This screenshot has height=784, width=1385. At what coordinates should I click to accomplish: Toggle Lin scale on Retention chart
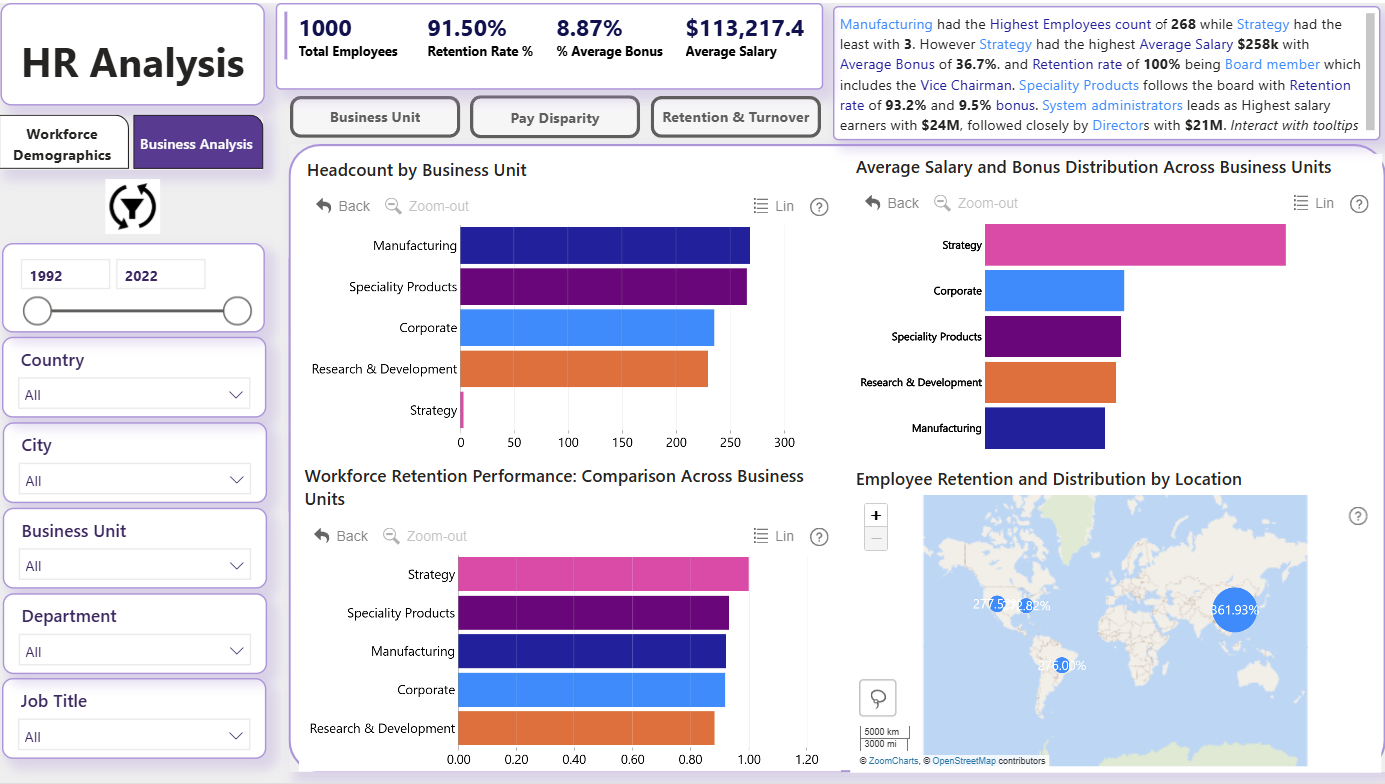pos(773,536)
